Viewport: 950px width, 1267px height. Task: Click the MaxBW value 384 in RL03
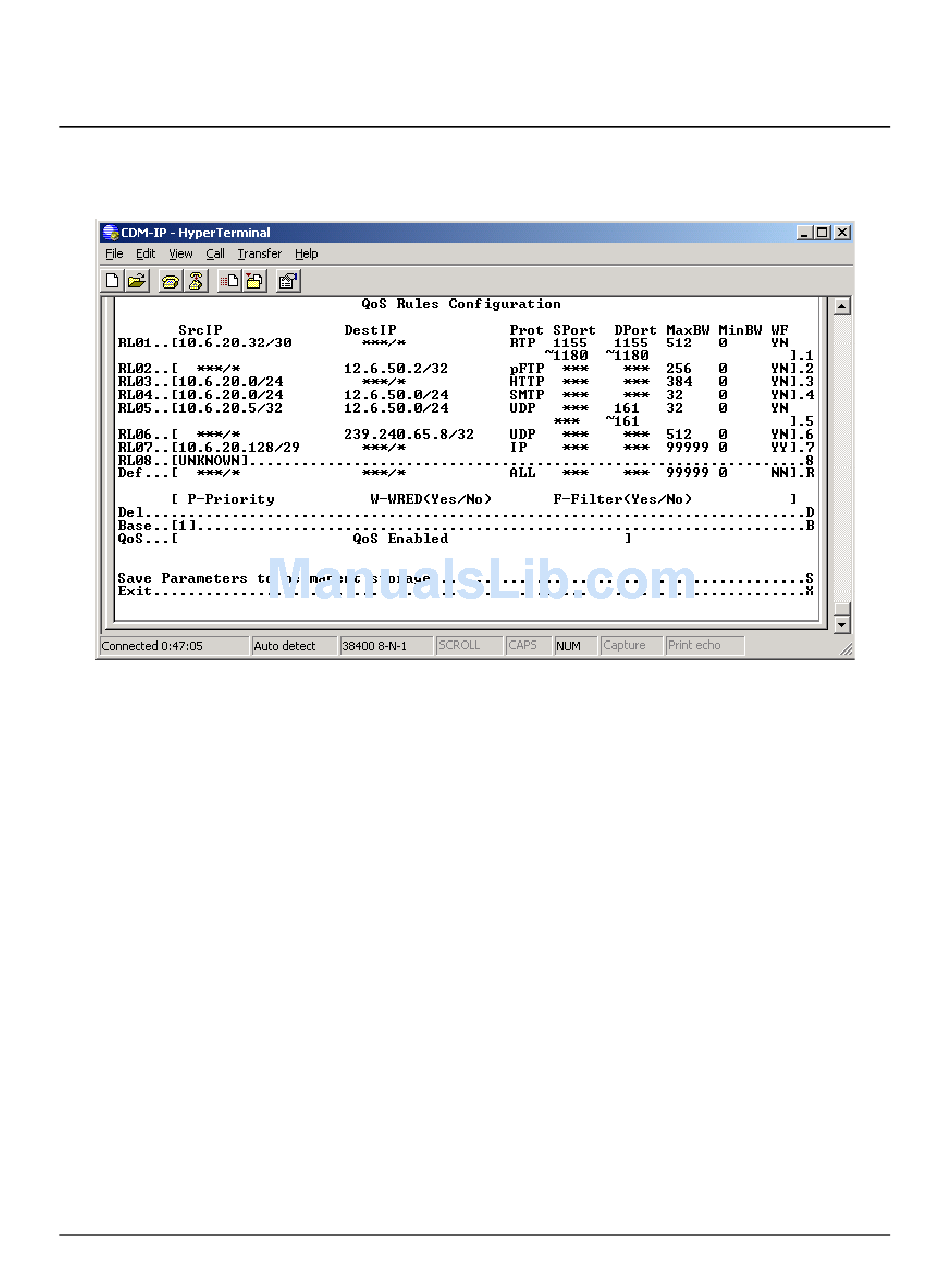click(679, 382)
